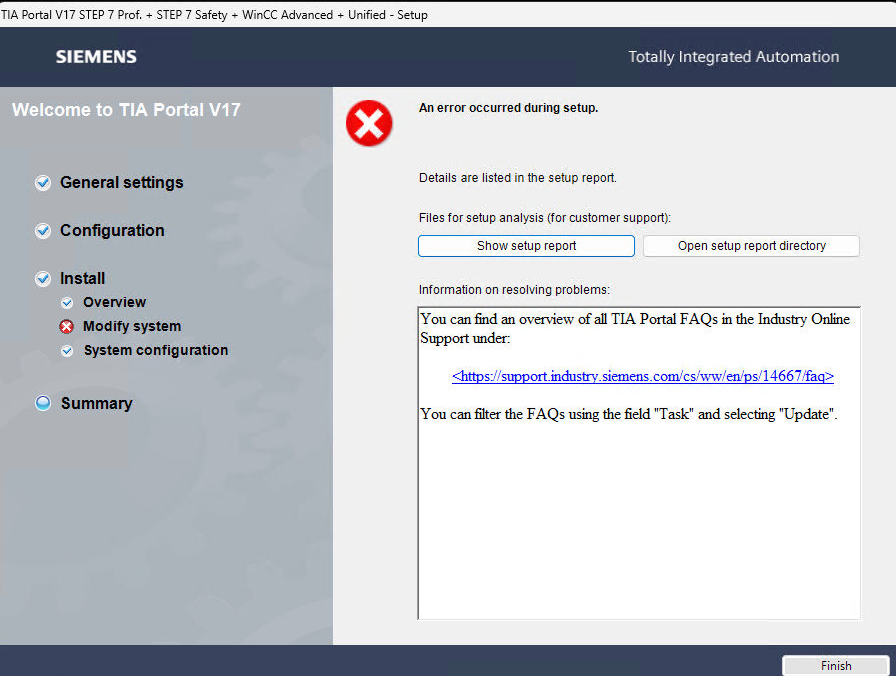Click "Totally Integrated Automation" header text
This screenshot has height=676, width=896.
pos(734,57)
